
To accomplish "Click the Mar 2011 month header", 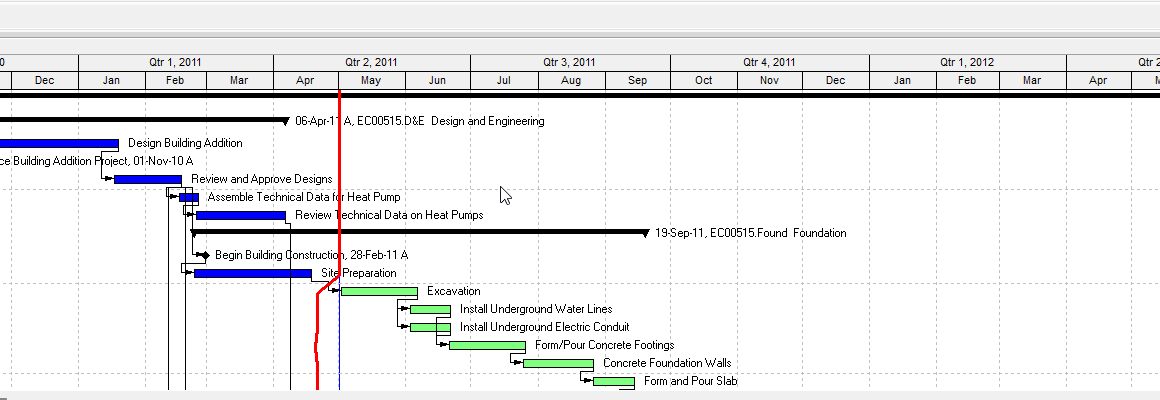I will click(x=240, y=81).
